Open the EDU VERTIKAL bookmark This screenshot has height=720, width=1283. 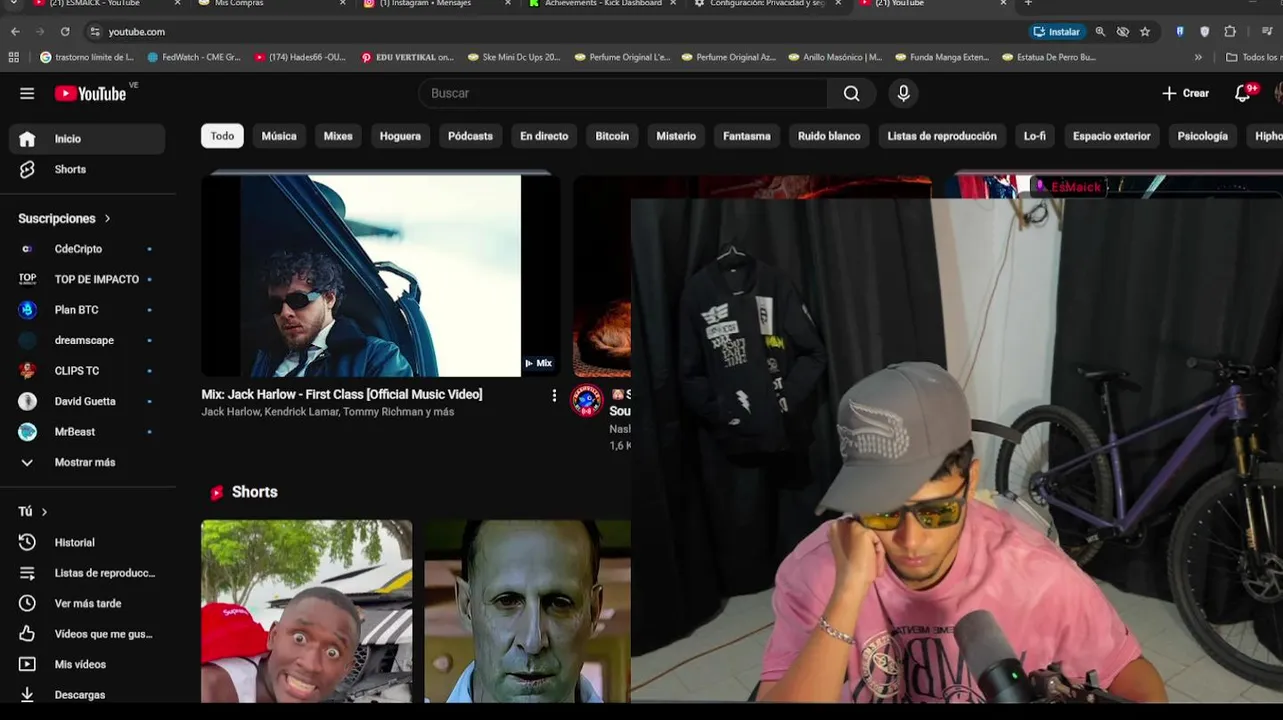[x=407, y=57]
